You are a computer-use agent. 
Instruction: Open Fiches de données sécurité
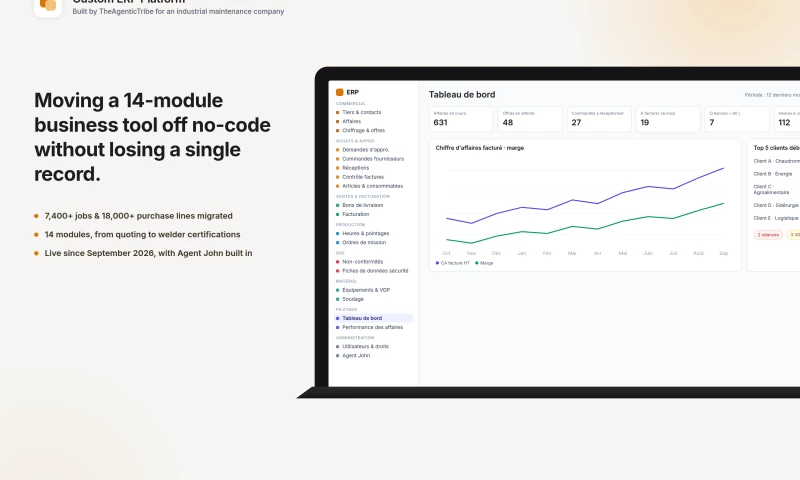click(375, 271)
